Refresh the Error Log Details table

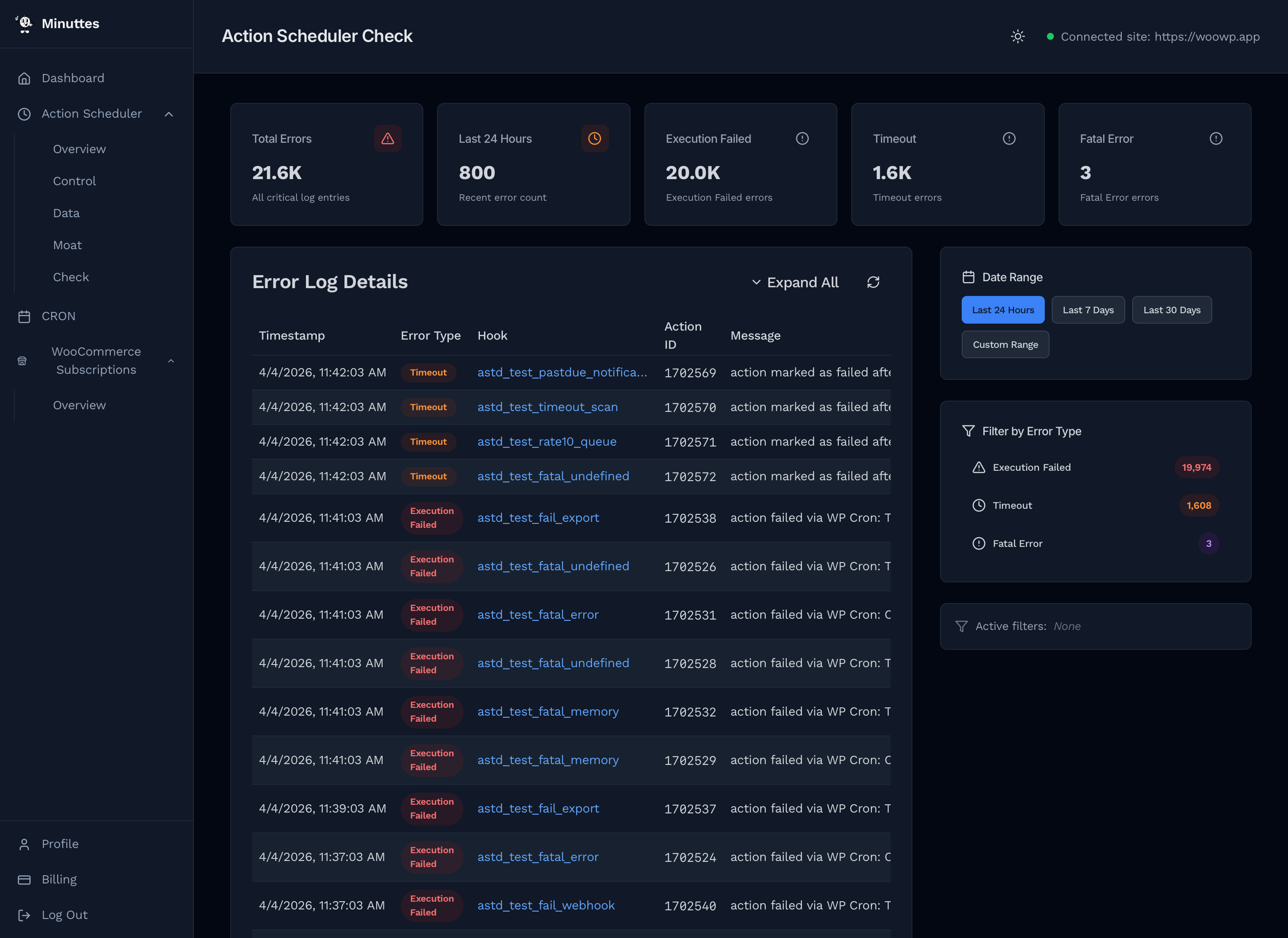873,282
